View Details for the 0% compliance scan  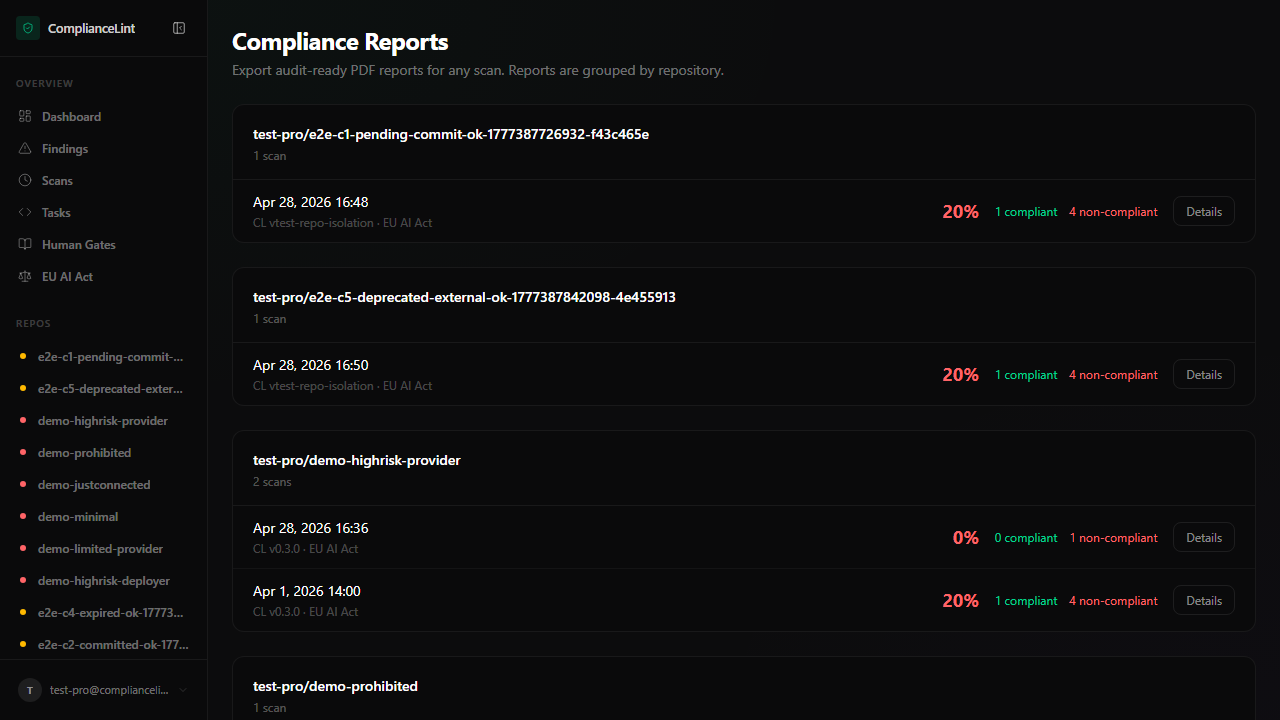pos(1203,538)
